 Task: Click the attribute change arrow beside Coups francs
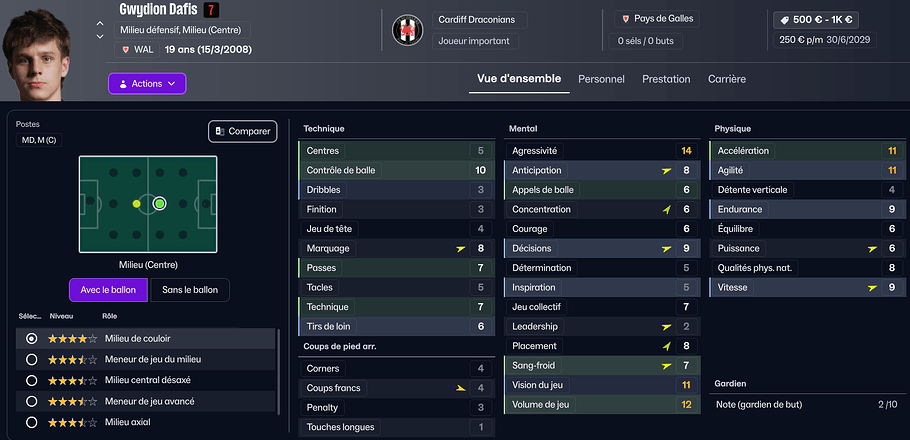[460, 388]
